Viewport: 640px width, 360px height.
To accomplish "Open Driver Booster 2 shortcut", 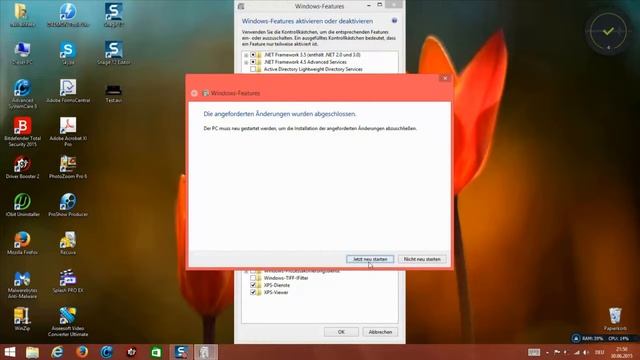I will (22, 167).
